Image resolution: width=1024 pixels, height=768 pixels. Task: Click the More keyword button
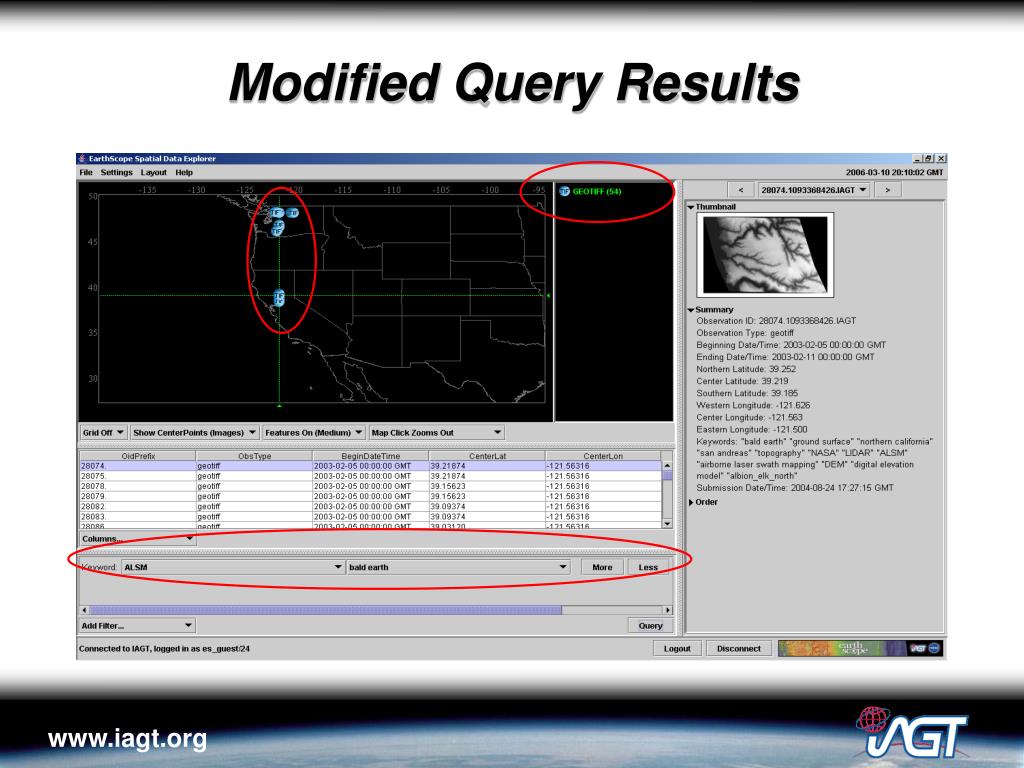(x=602, y=567)
